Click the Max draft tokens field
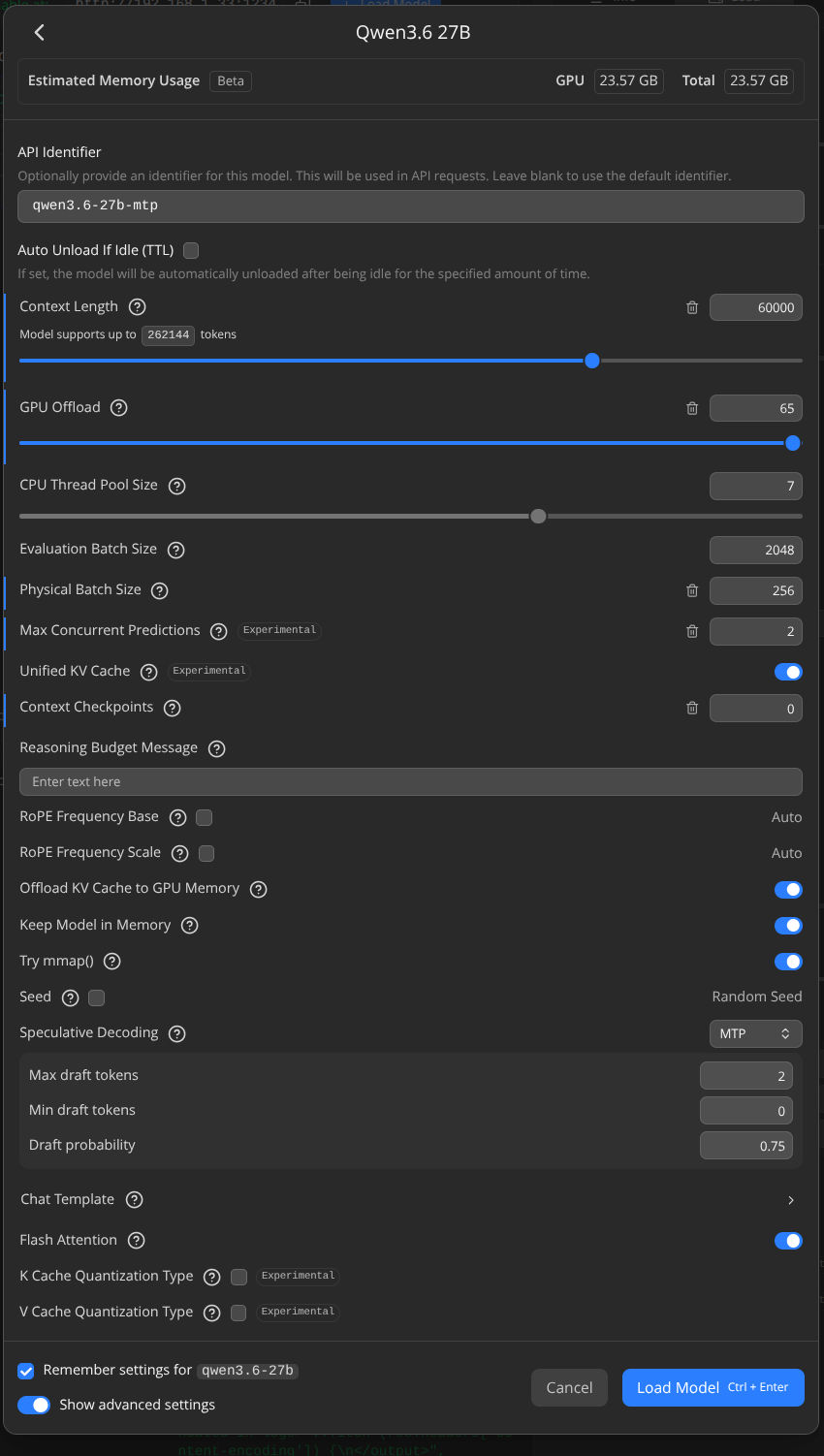Image resolution: width=824 pixels, height=1456 pixels. [745, 1076]
